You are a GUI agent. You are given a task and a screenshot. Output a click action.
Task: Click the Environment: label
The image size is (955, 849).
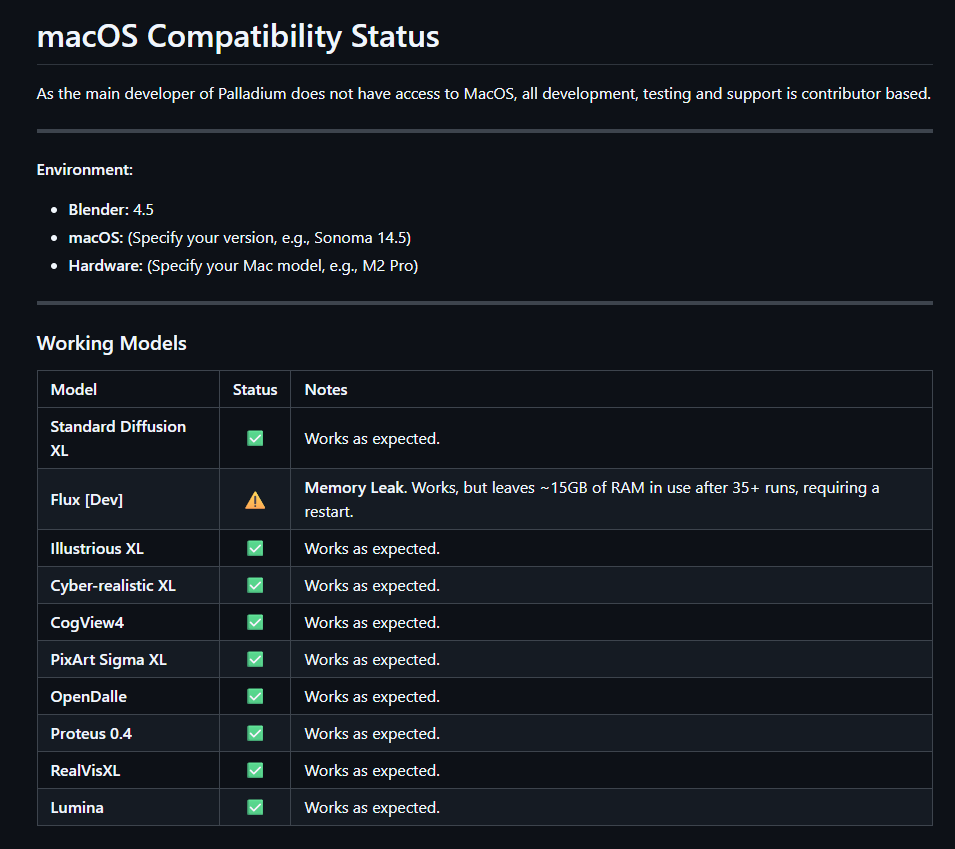pyautogui.click(x=85, y=169)
